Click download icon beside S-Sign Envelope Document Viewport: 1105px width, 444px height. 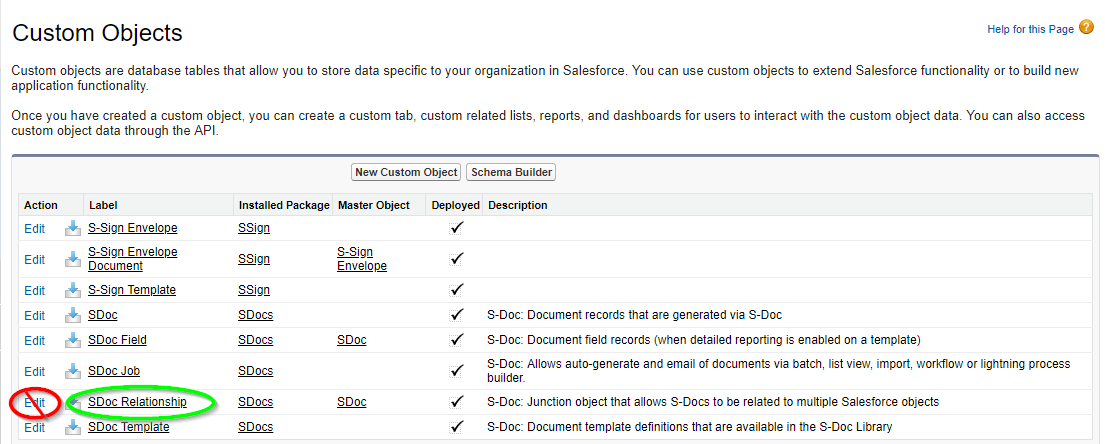pyautogui.click(x=73, y=259)
